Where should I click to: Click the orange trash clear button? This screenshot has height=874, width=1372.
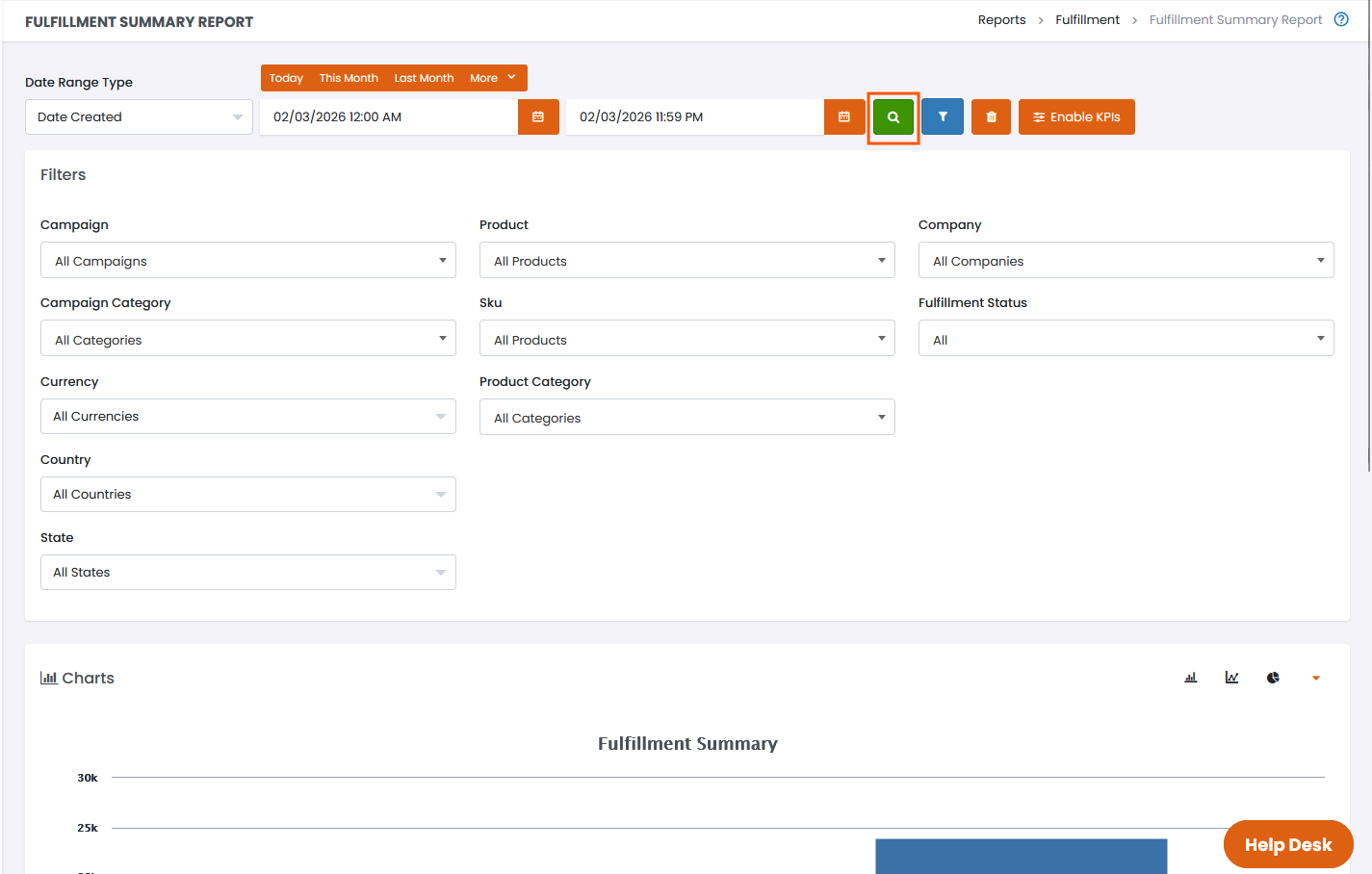[991, 117]
